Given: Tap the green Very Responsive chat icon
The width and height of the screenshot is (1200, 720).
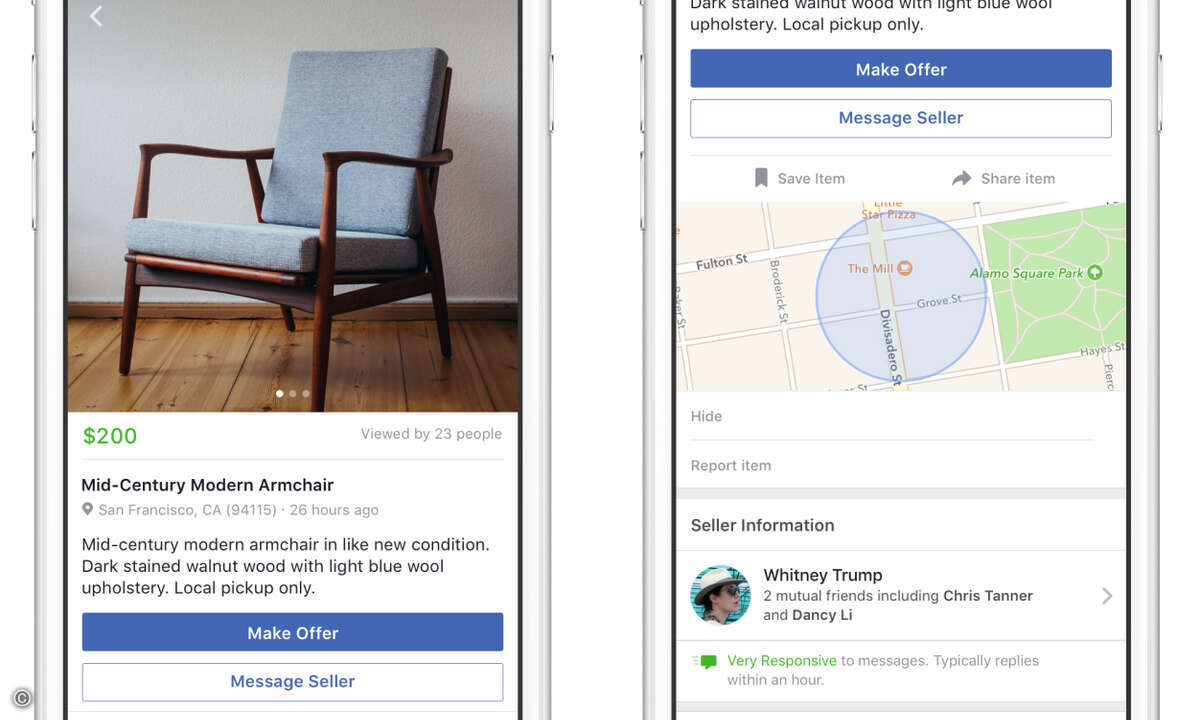Looking at the screenshot, I should [706, 662].
